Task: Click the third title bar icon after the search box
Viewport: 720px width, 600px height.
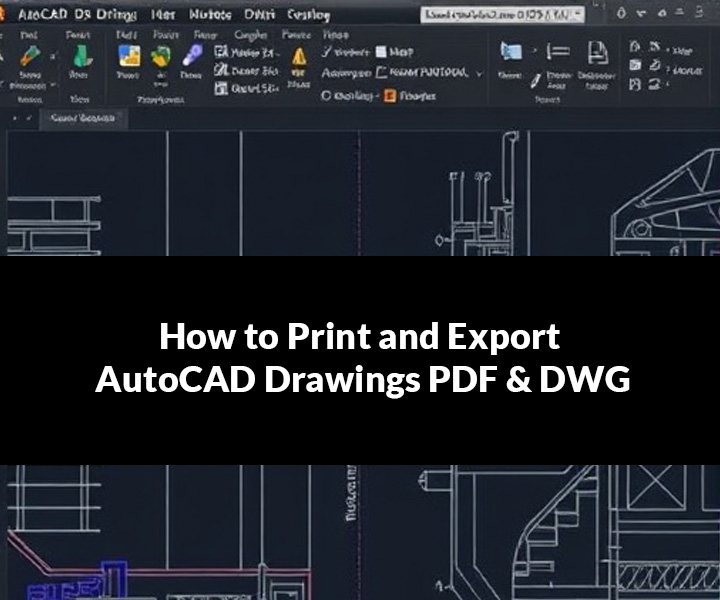Action: pos(662,13)
